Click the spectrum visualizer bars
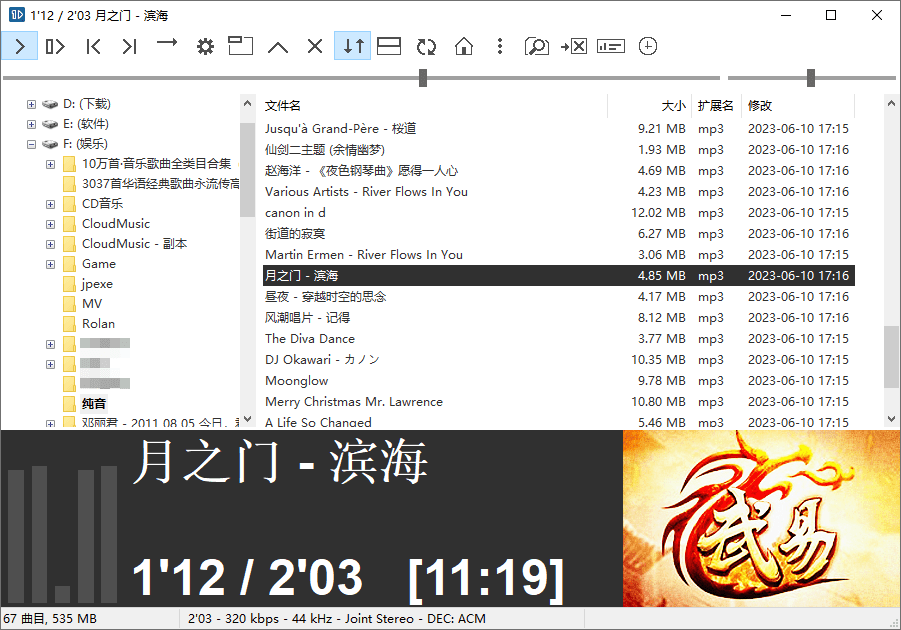The image size is (901, 630). [x=62, y=535]
